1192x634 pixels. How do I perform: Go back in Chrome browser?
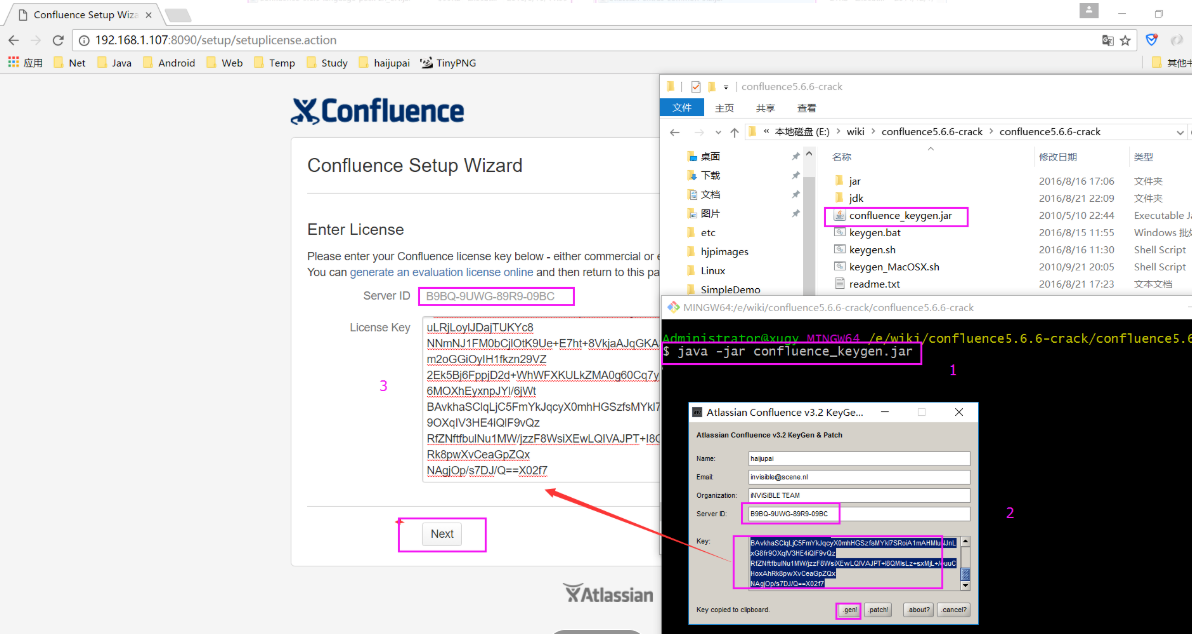coord(13,40)
